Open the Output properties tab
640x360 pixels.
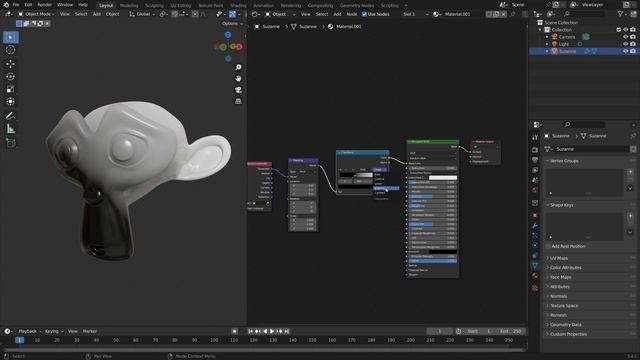[x=535, y=160]
